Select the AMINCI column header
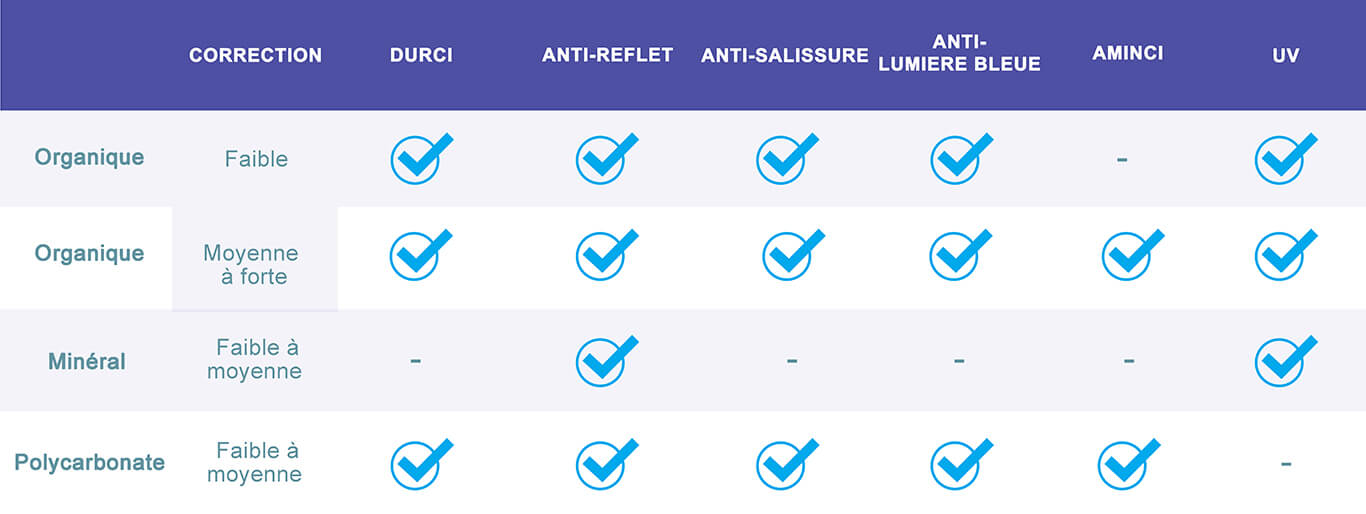1366x514 pixels. [1128, 53]
